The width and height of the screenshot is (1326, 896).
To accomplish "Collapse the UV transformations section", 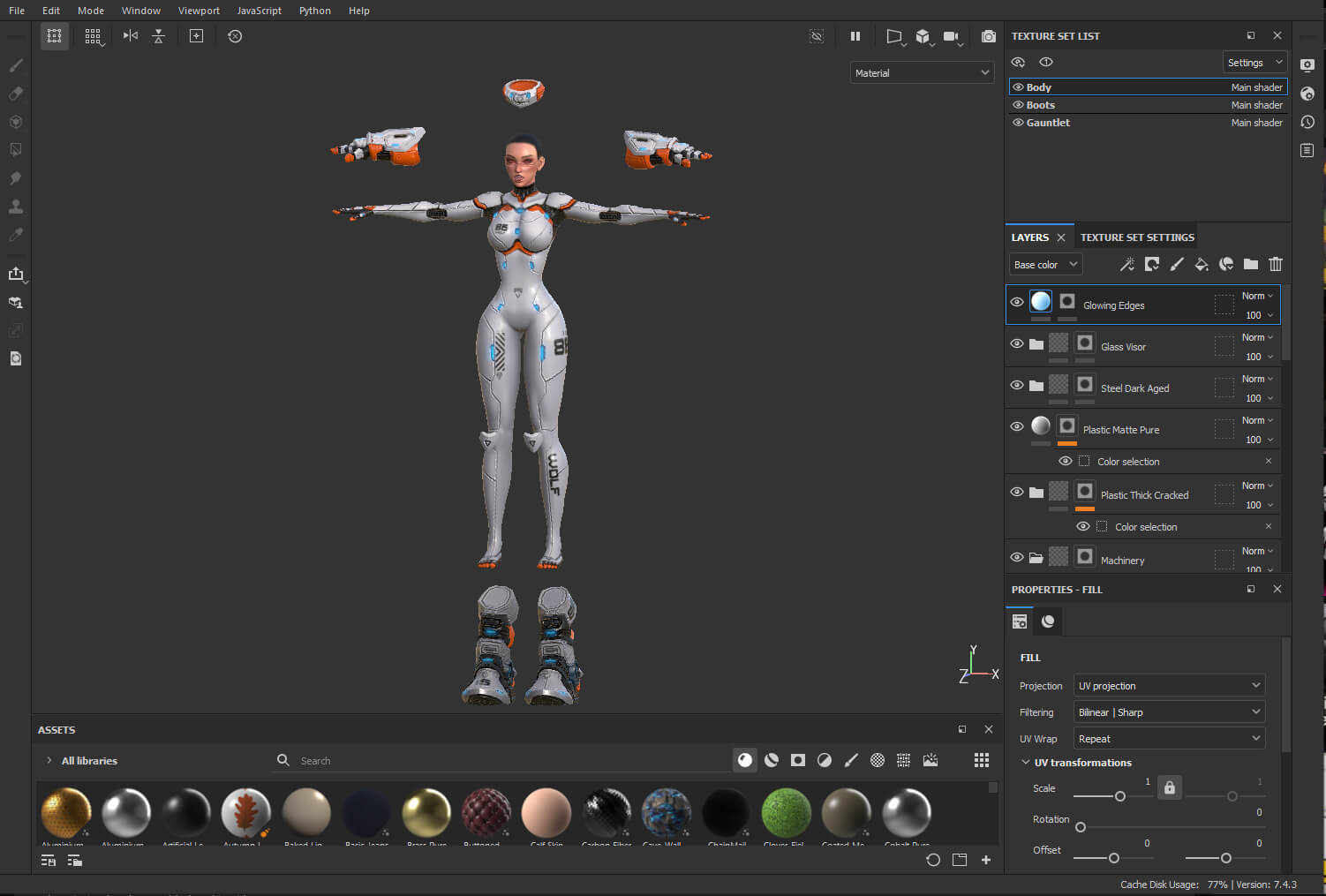I will [1026, 763].
